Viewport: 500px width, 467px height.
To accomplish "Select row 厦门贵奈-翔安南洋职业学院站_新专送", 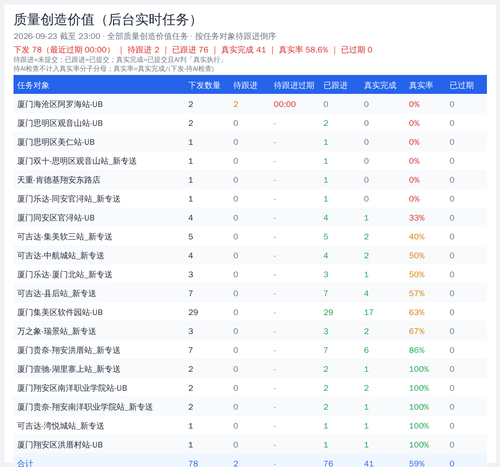I will pyautogui.click(x=250, y=407).
